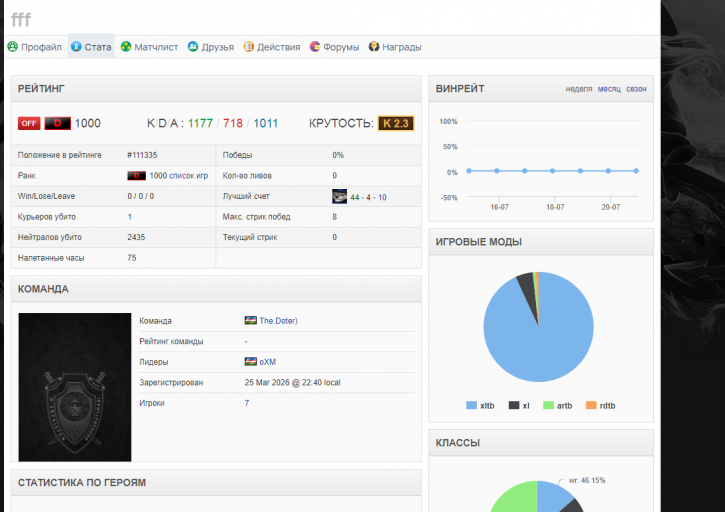Open leader oXM profile link
The image size is (725, 512).
[267, 362]
